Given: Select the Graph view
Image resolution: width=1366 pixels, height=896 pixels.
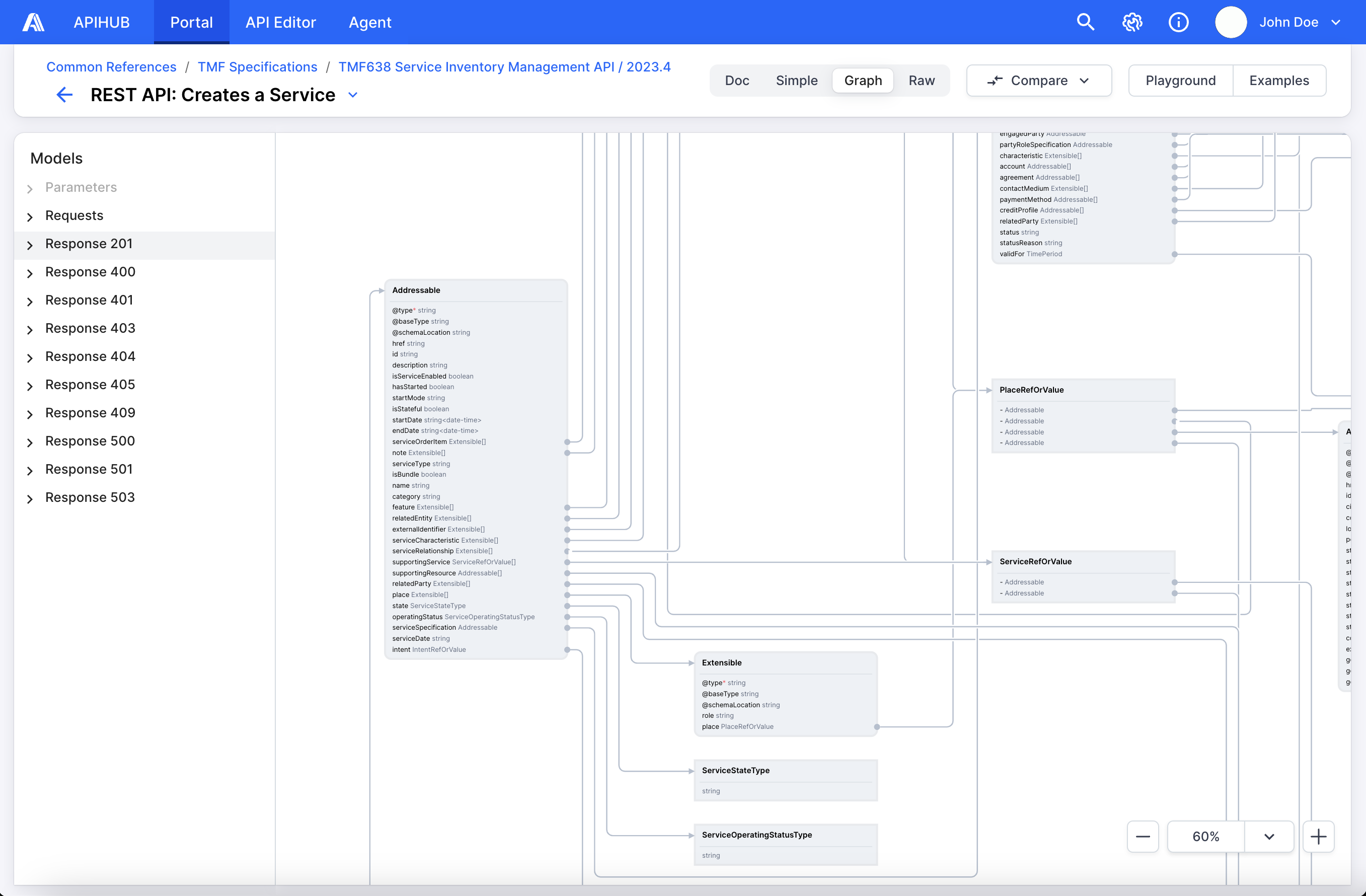Looking at the screenshot, I should 863,81.
